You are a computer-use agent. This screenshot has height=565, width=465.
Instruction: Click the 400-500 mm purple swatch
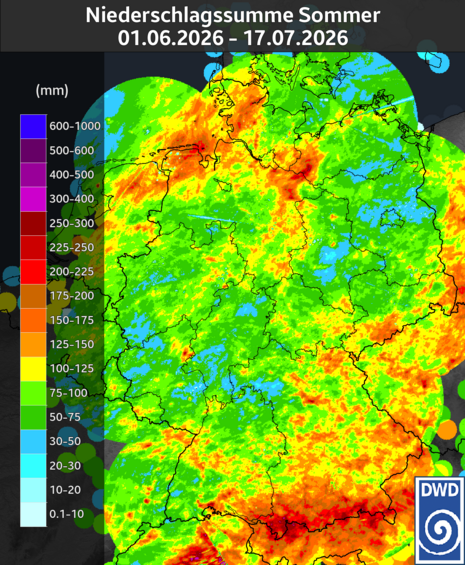pyautogui.click(x=33, y=175)
